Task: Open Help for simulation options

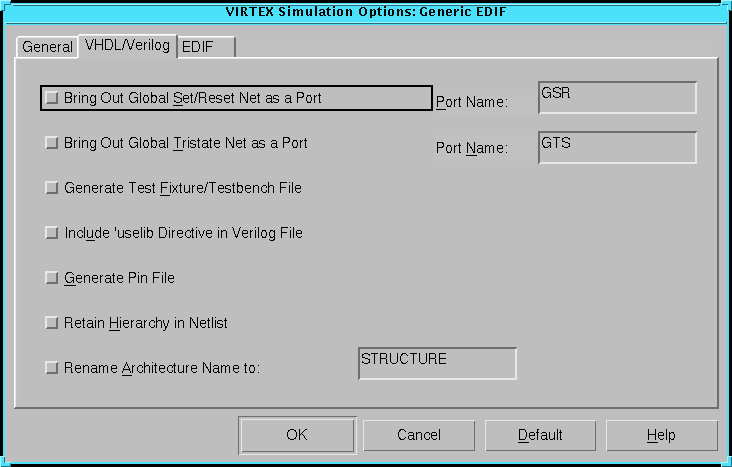Action: click(661, 435)
